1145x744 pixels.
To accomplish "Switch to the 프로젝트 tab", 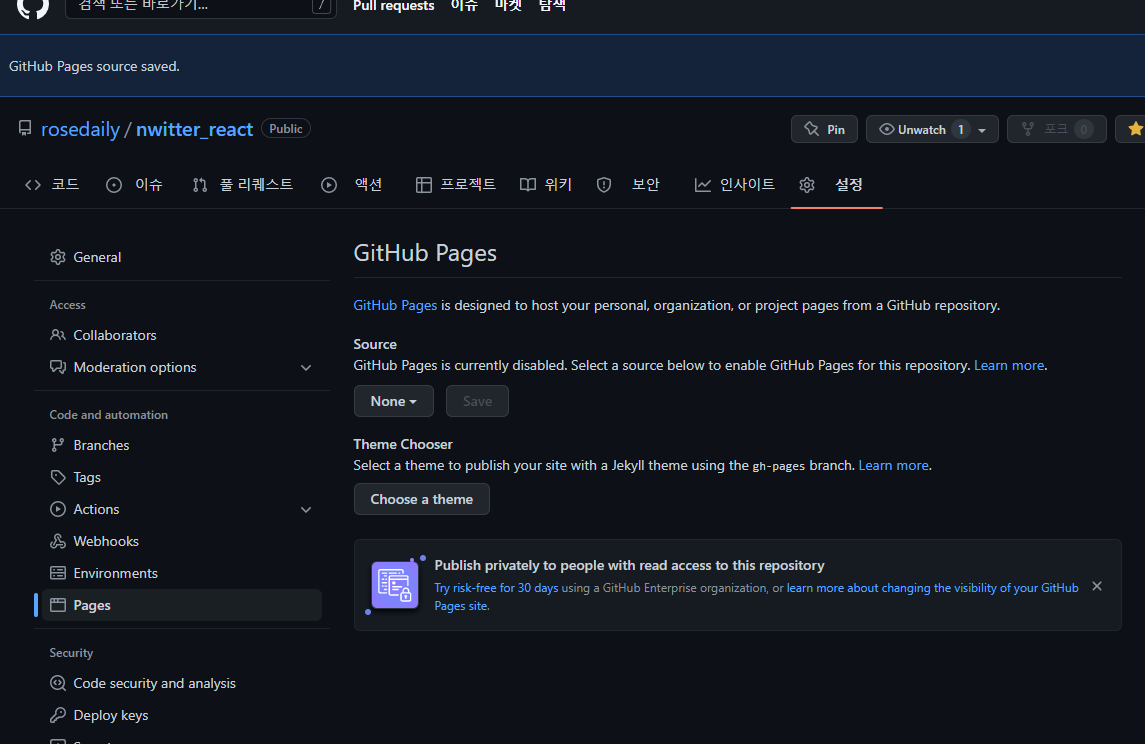I will pyautogui.click(x=456, y=185).
